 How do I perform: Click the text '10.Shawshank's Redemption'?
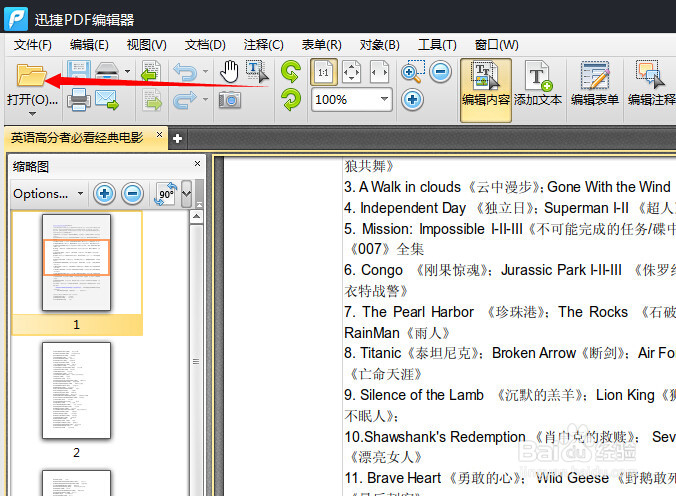[x=435, y=436]
